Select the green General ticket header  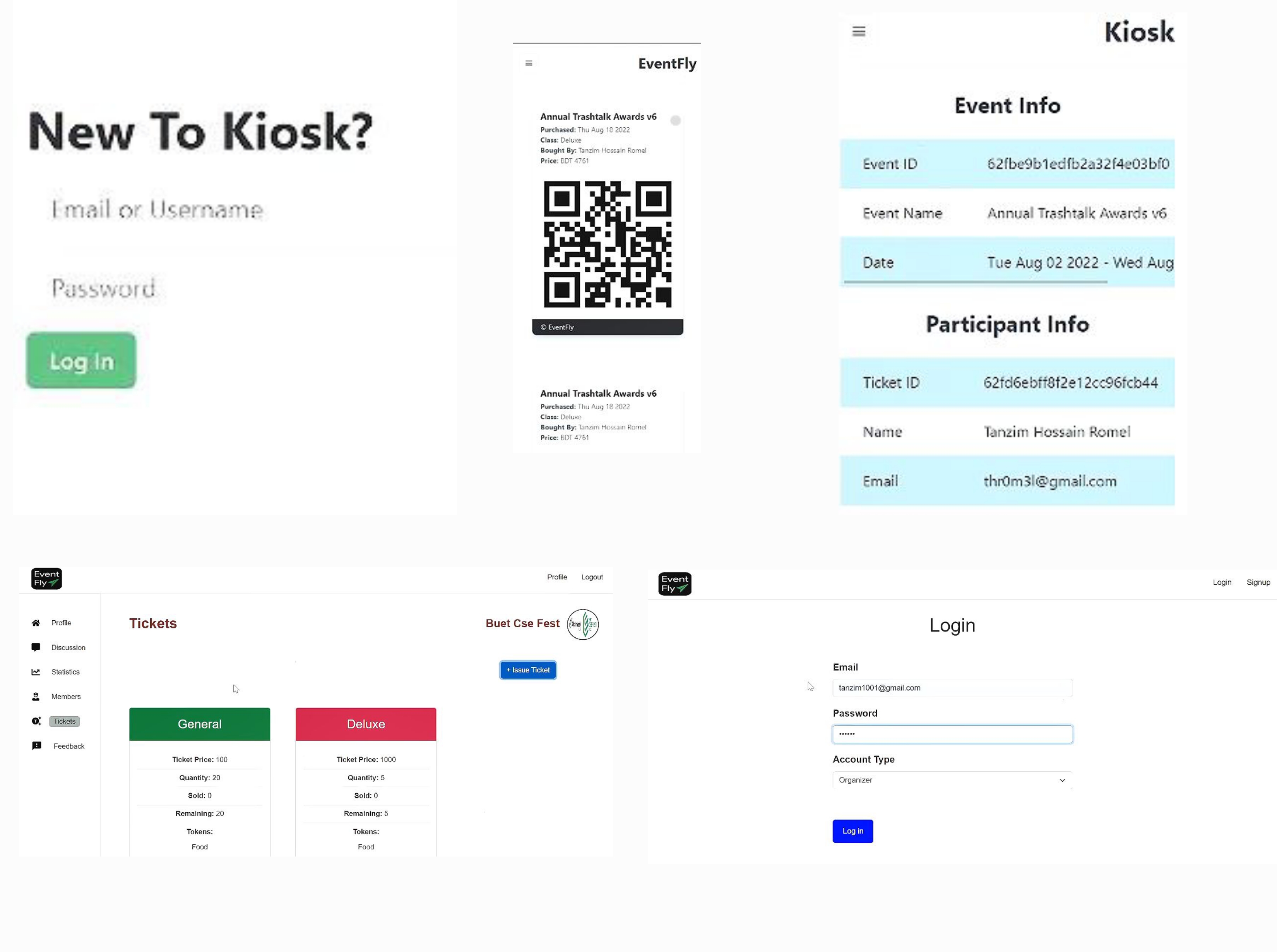199,724
